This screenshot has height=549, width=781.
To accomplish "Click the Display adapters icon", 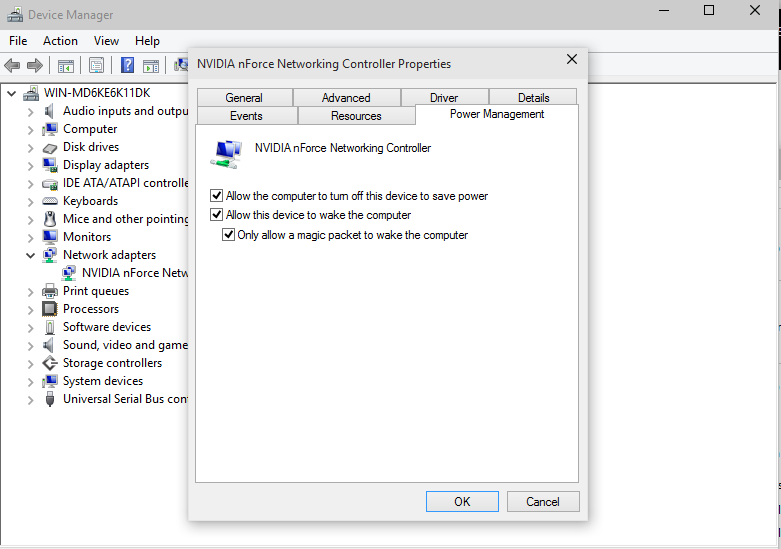I will (x=50, y=165).
